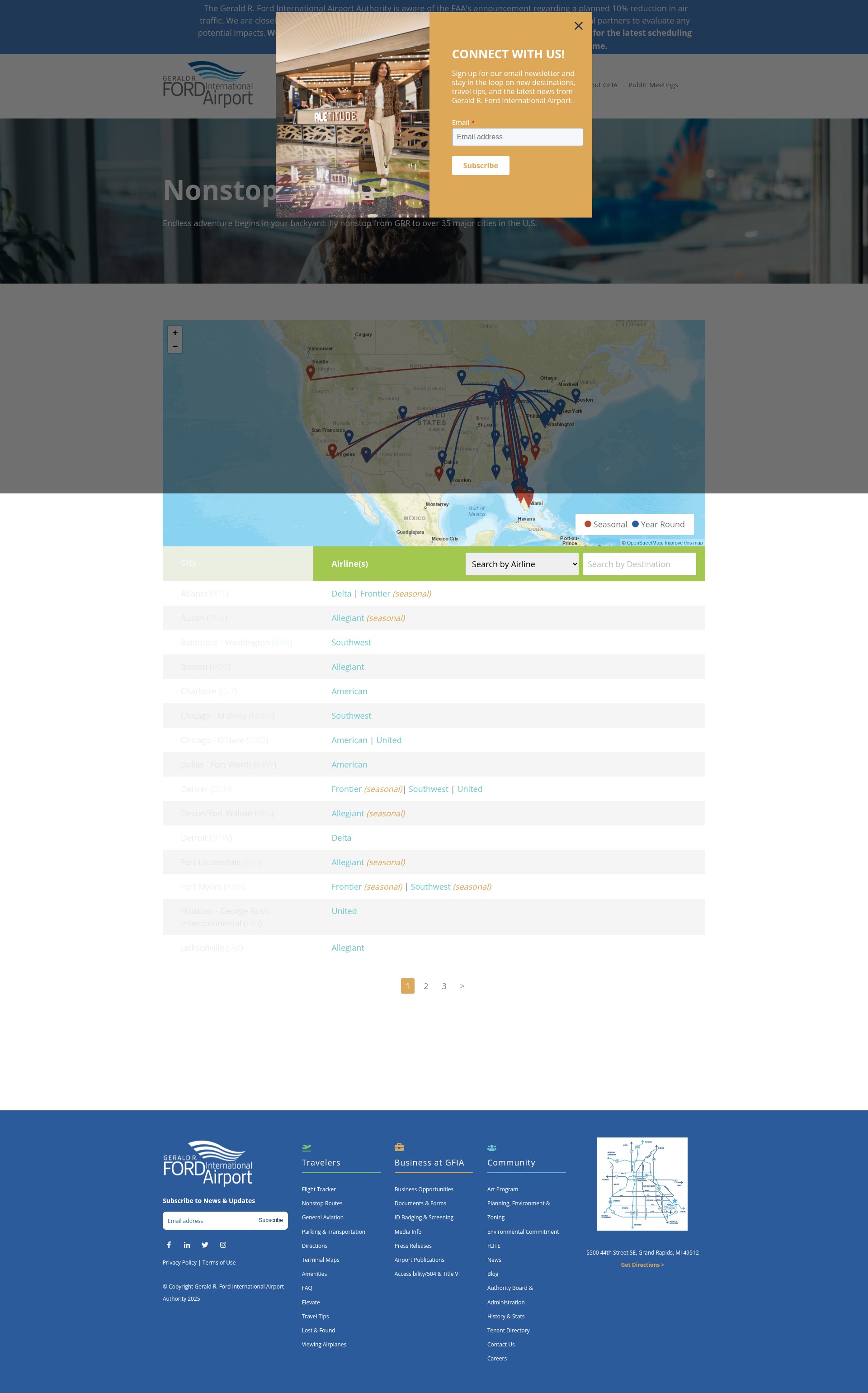
Task: Click the Get Directions link
Action: click(x=642, y=1265)
